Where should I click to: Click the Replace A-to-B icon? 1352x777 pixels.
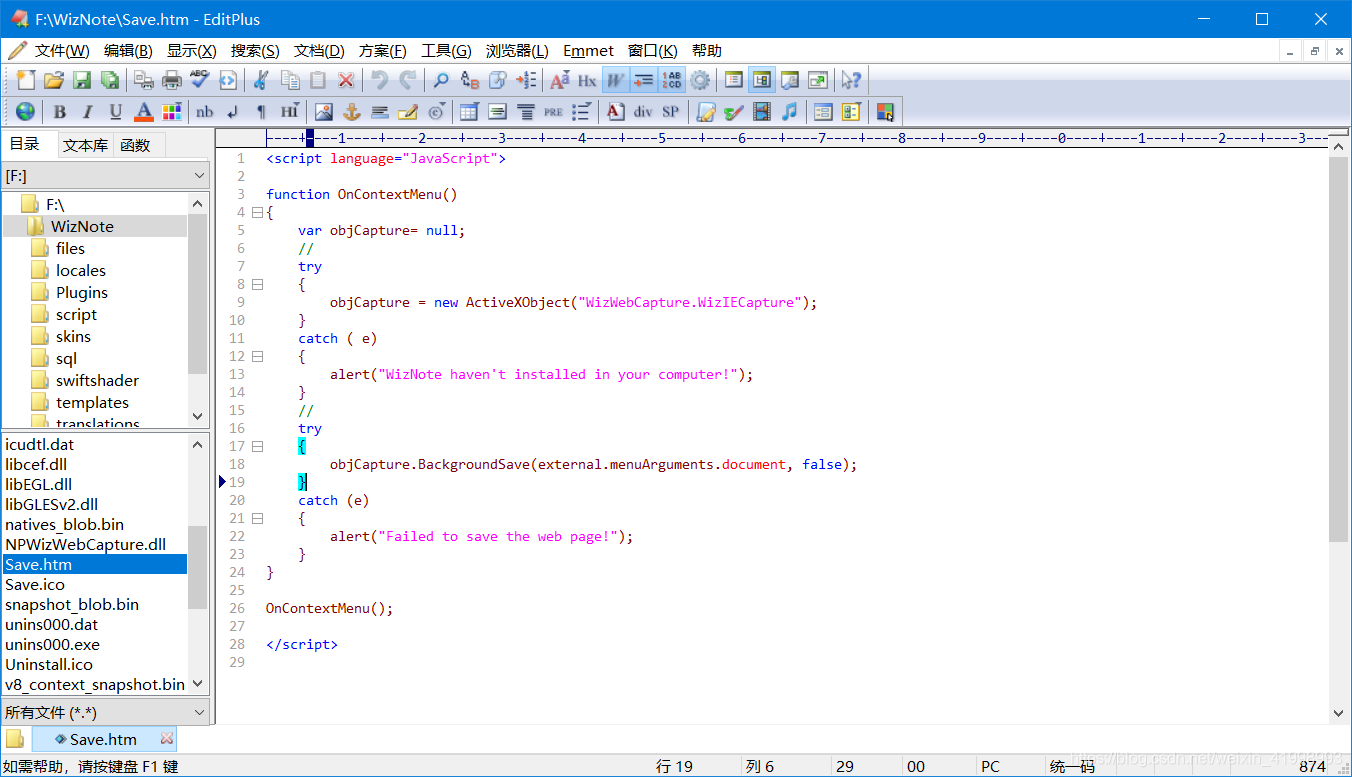[x=469, y=81]
